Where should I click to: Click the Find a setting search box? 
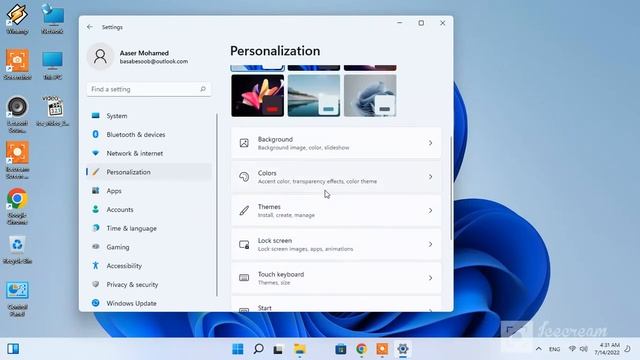pos(149,89)
